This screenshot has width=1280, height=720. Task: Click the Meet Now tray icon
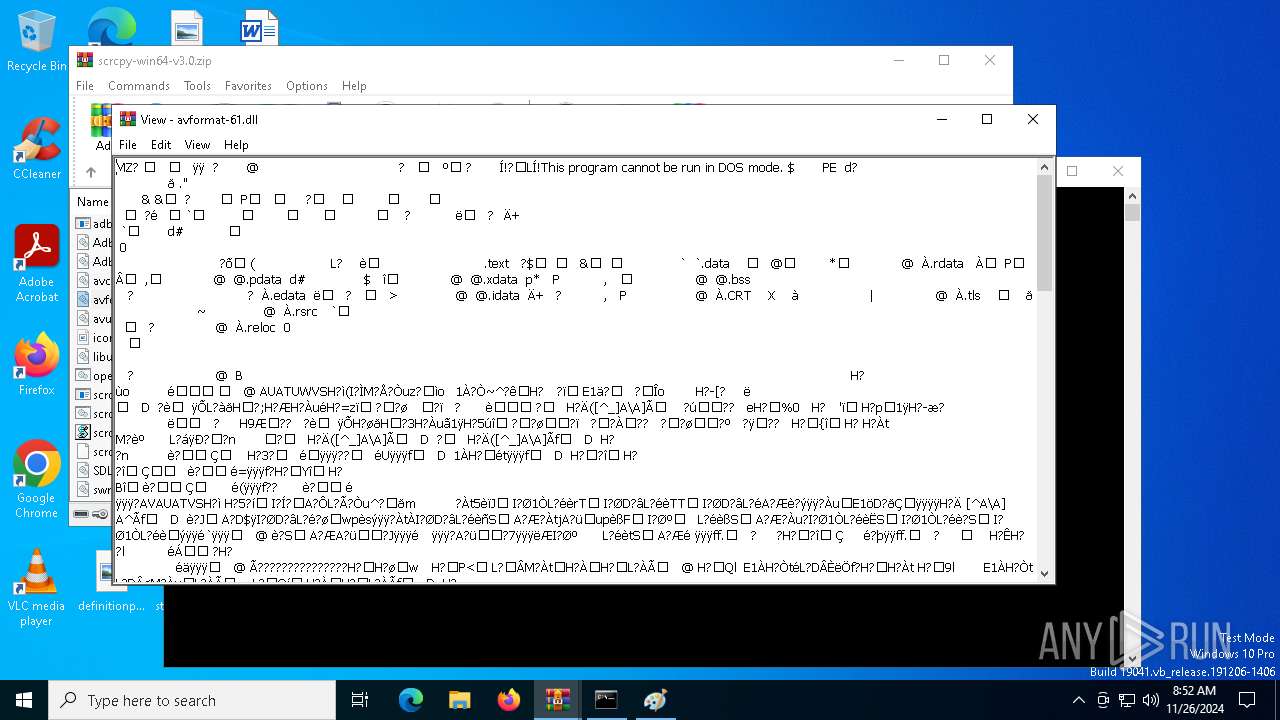[1103, 700]
